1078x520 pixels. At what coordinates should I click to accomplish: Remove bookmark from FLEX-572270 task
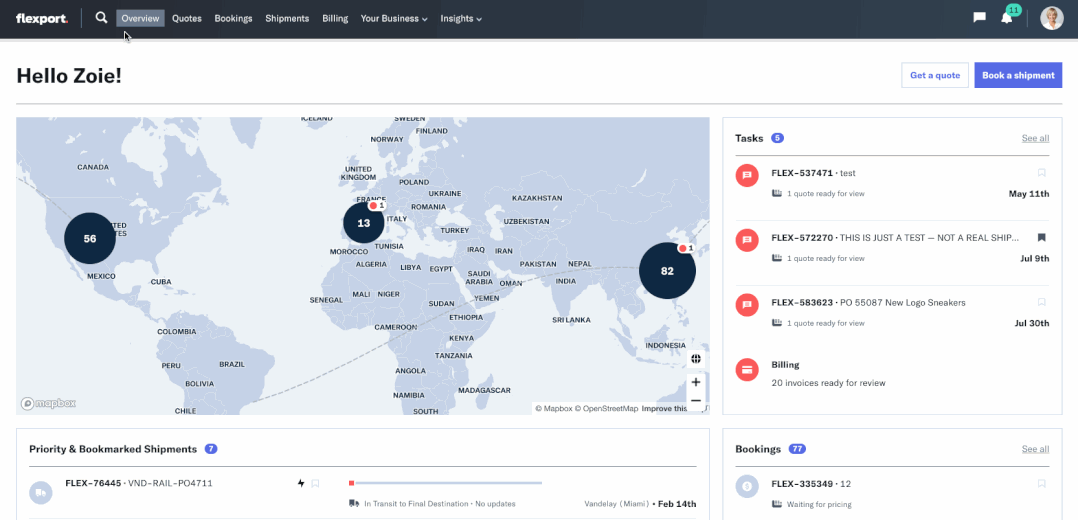tap(1041, 238)
